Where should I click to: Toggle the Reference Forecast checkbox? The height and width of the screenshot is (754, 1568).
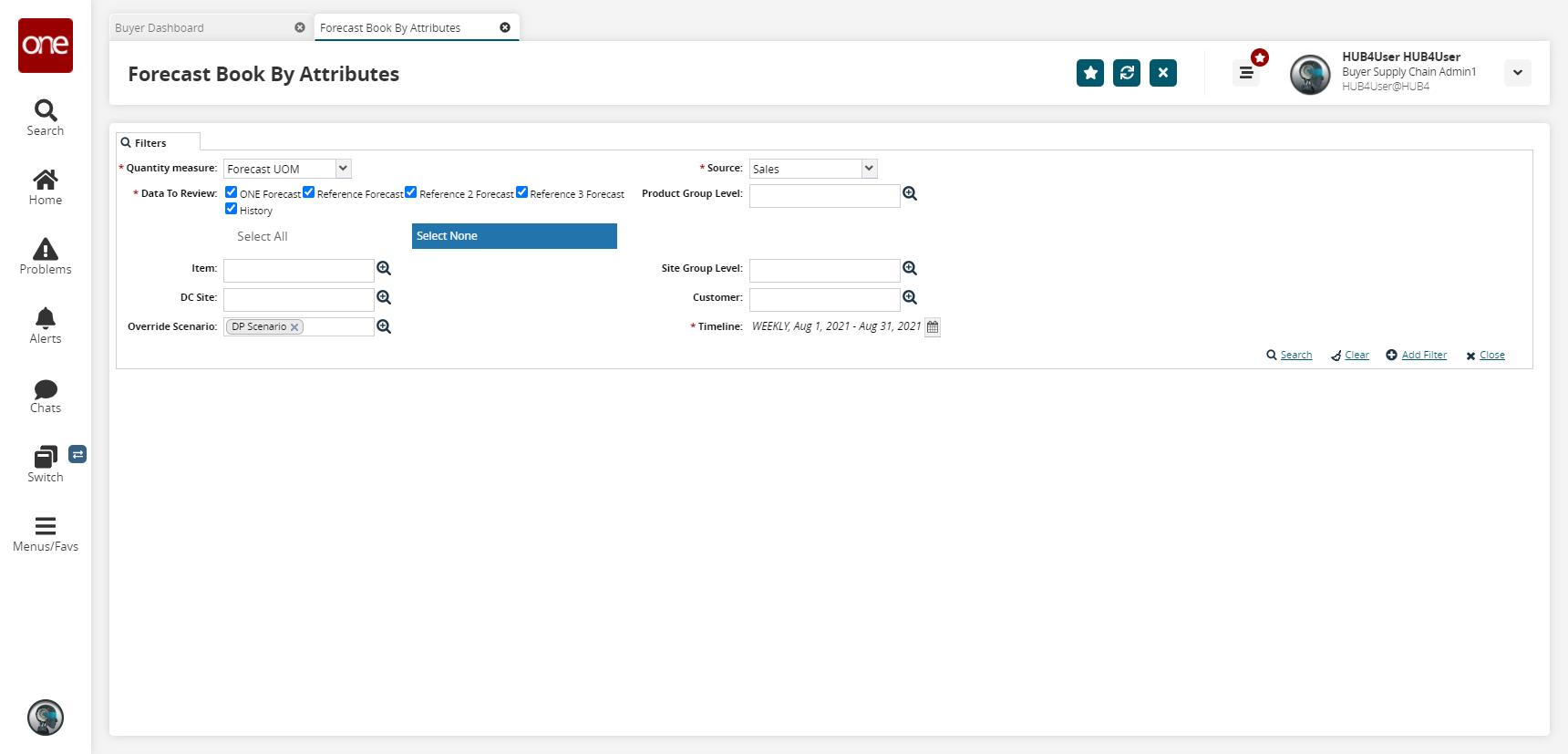pyautogui.click(x=309, y=192)
